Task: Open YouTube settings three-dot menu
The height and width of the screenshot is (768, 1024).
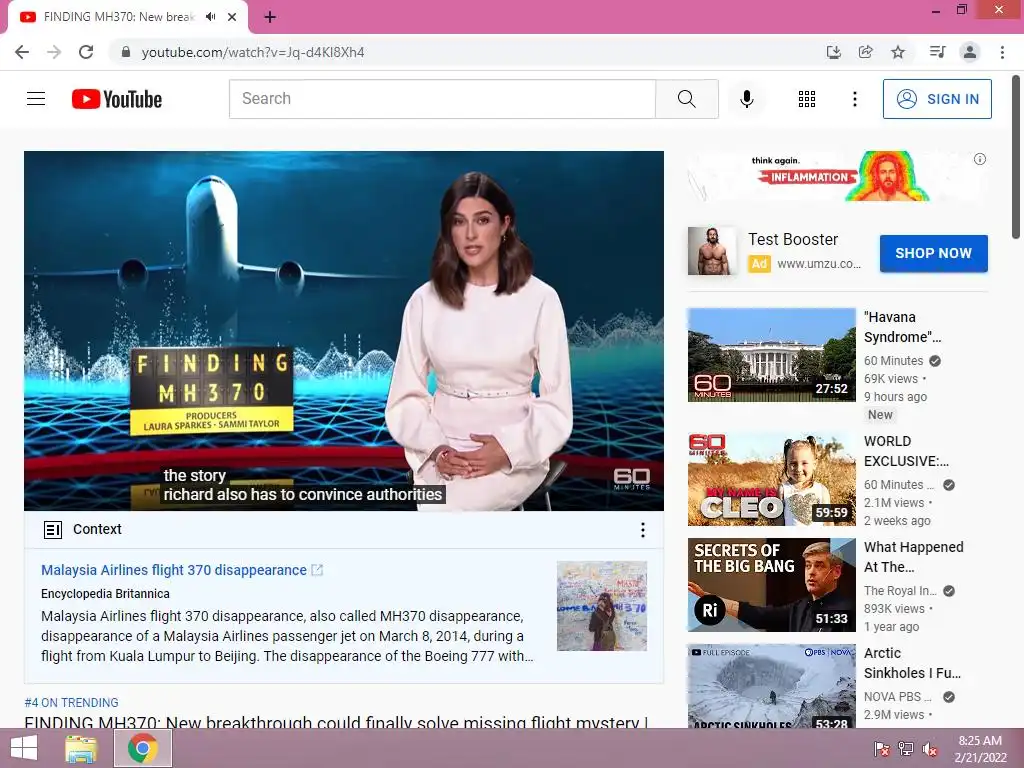Action: pos(854,99)
